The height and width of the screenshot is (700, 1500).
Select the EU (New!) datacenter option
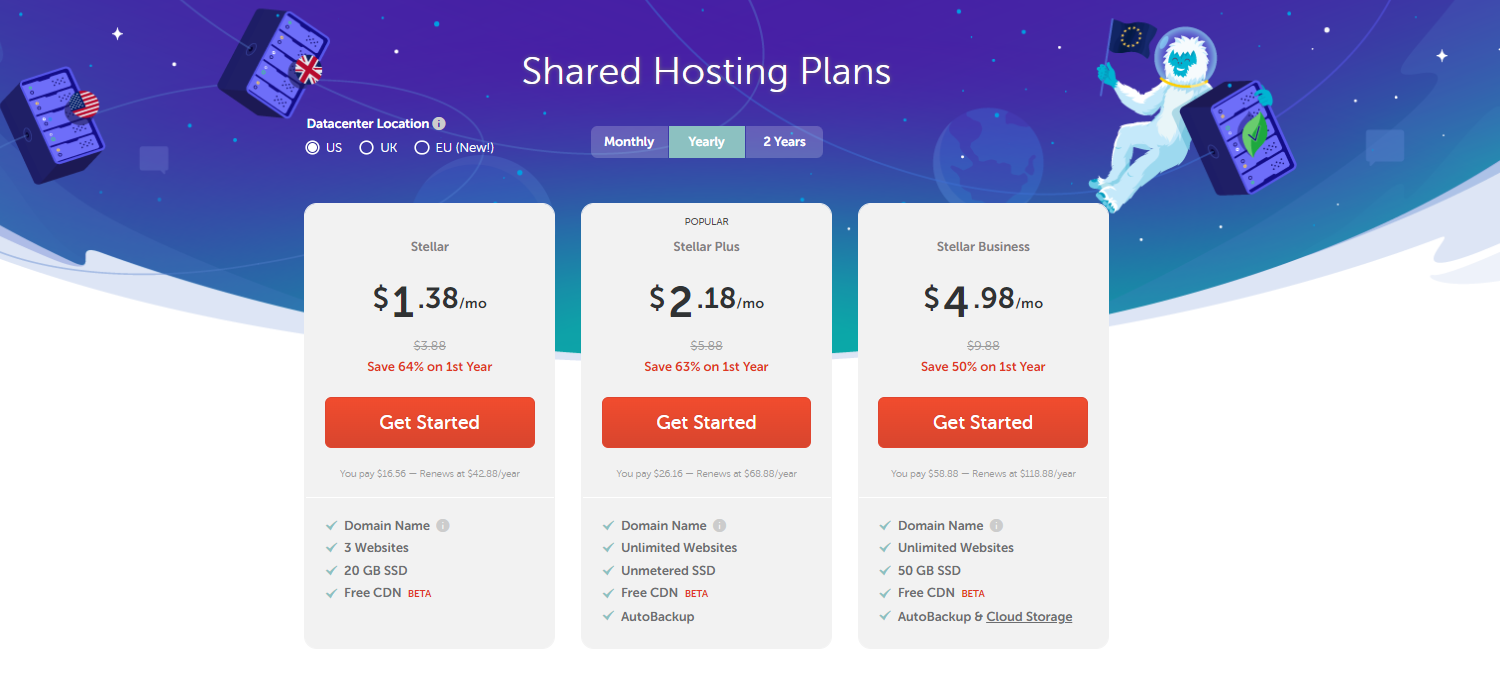point(422,148)
